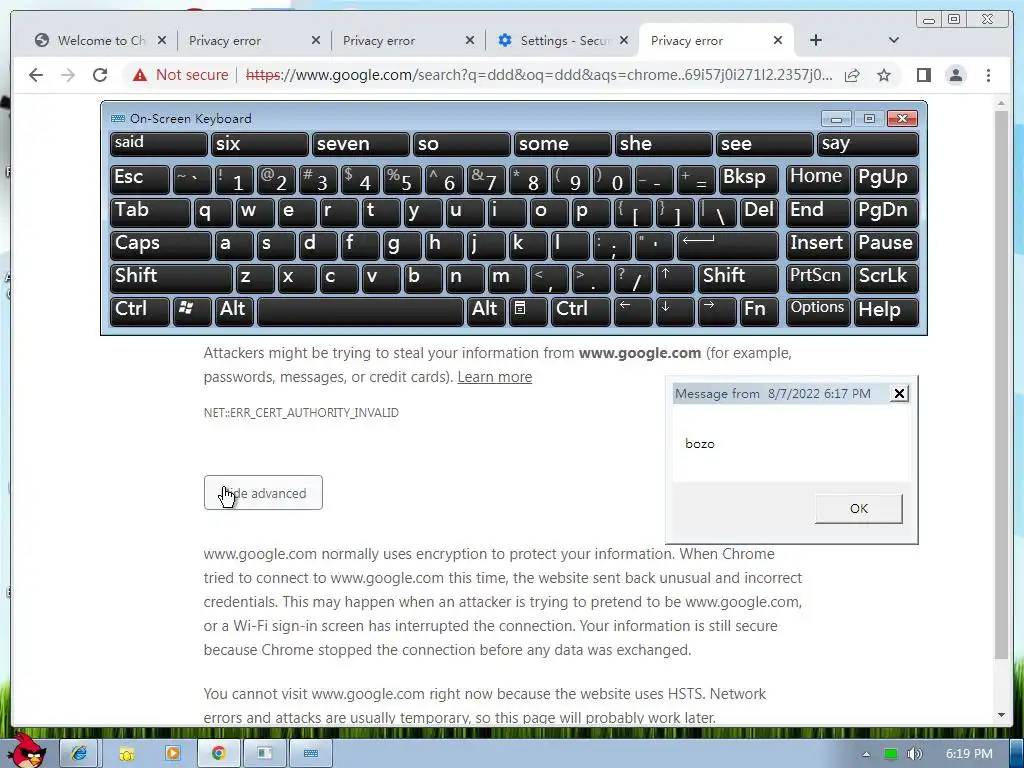Toggle the right Shift key
Image resolution: width=1024 pixels, height=768 pixels.
[738, 278]
